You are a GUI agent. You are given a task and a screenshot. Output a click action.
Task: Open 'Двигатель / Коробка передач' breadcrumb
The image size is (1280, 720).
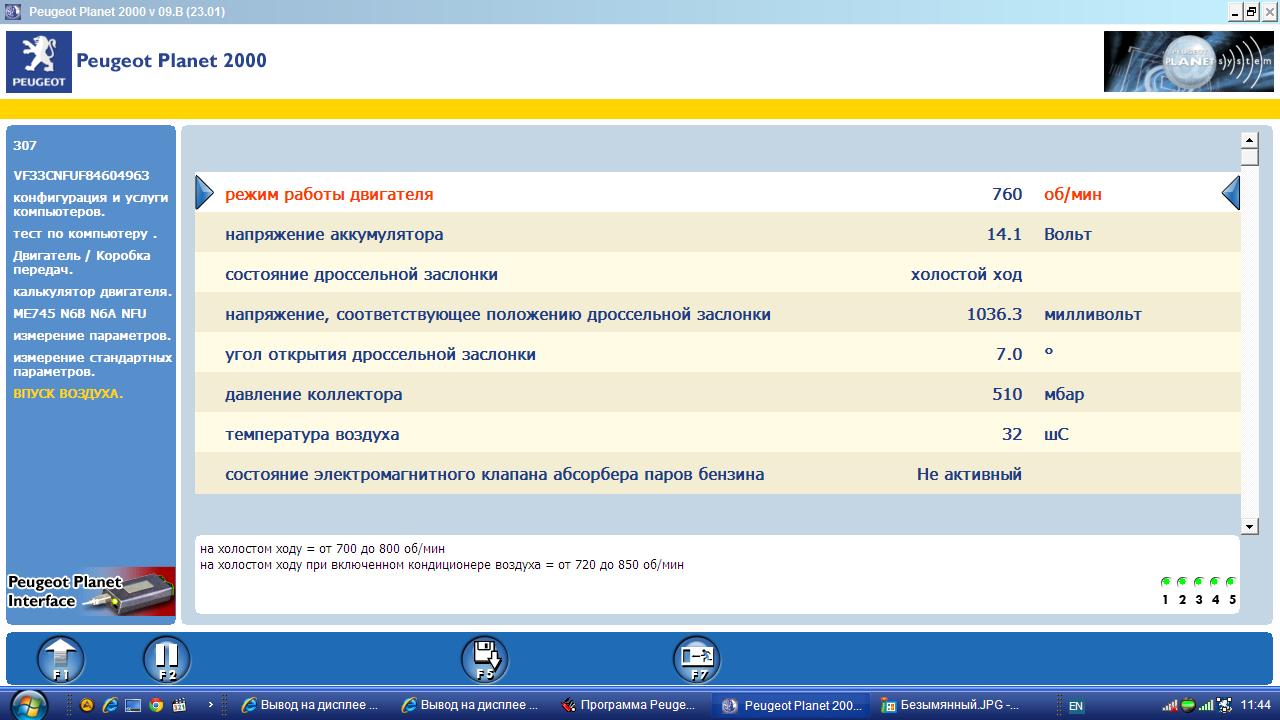point(82,262)
